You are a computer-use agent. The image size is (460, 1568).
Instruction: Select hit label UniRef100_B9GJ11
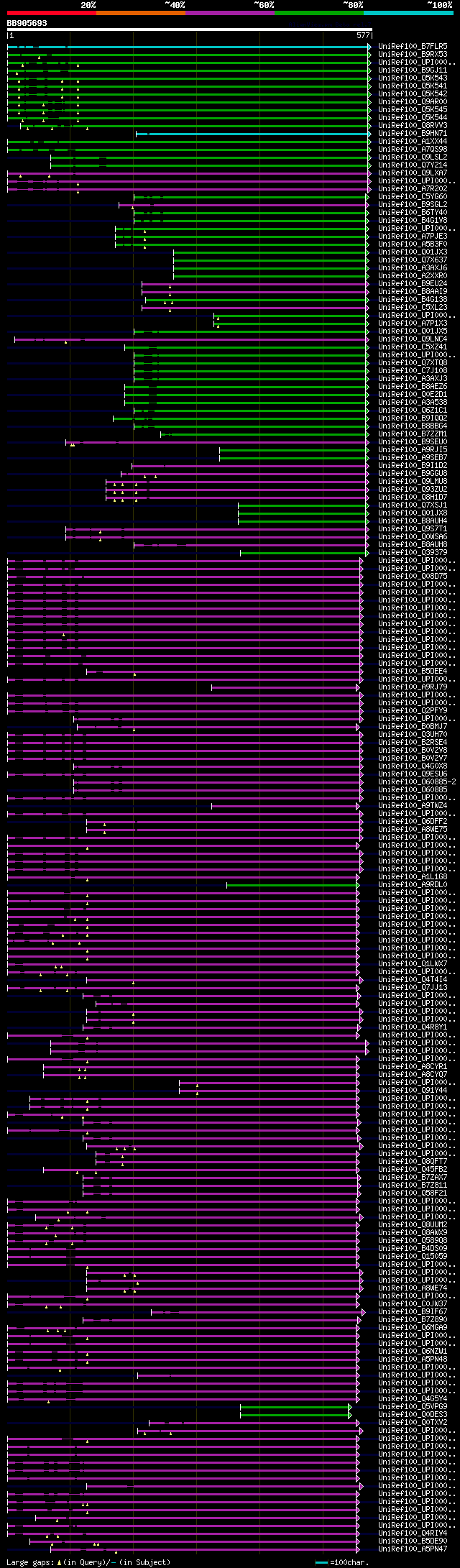coord(413,70)
